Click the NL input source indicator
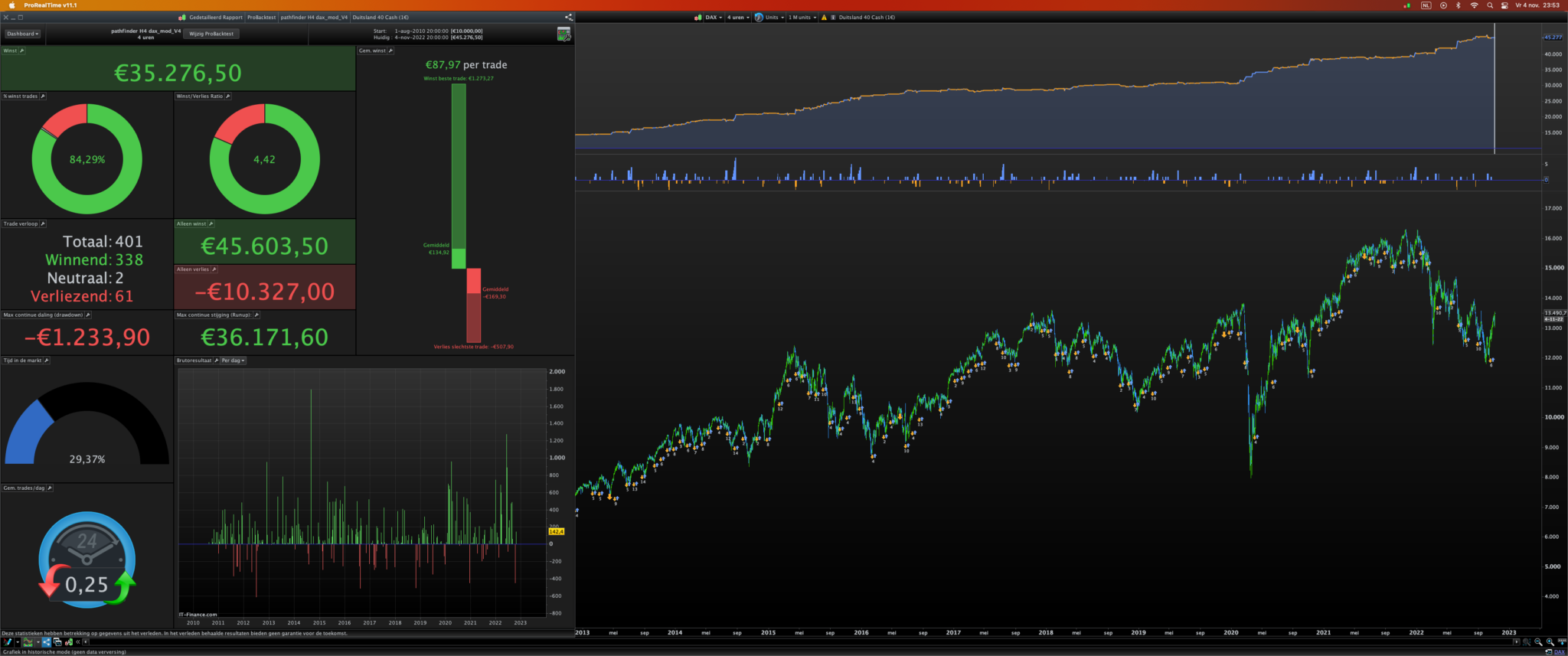This screenshot has height=656, width=1568. point(1426,5)
